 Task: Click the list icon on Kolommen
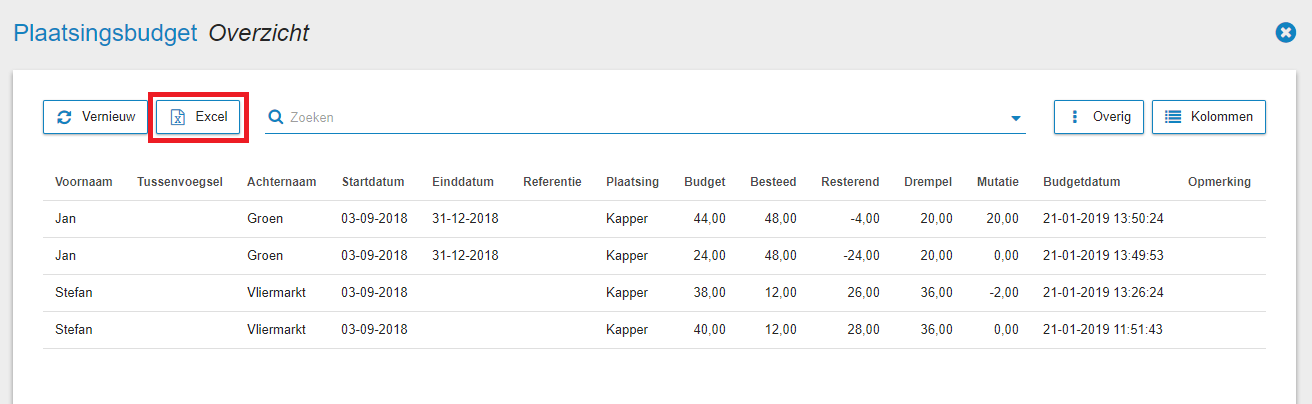click(1174, 117)
